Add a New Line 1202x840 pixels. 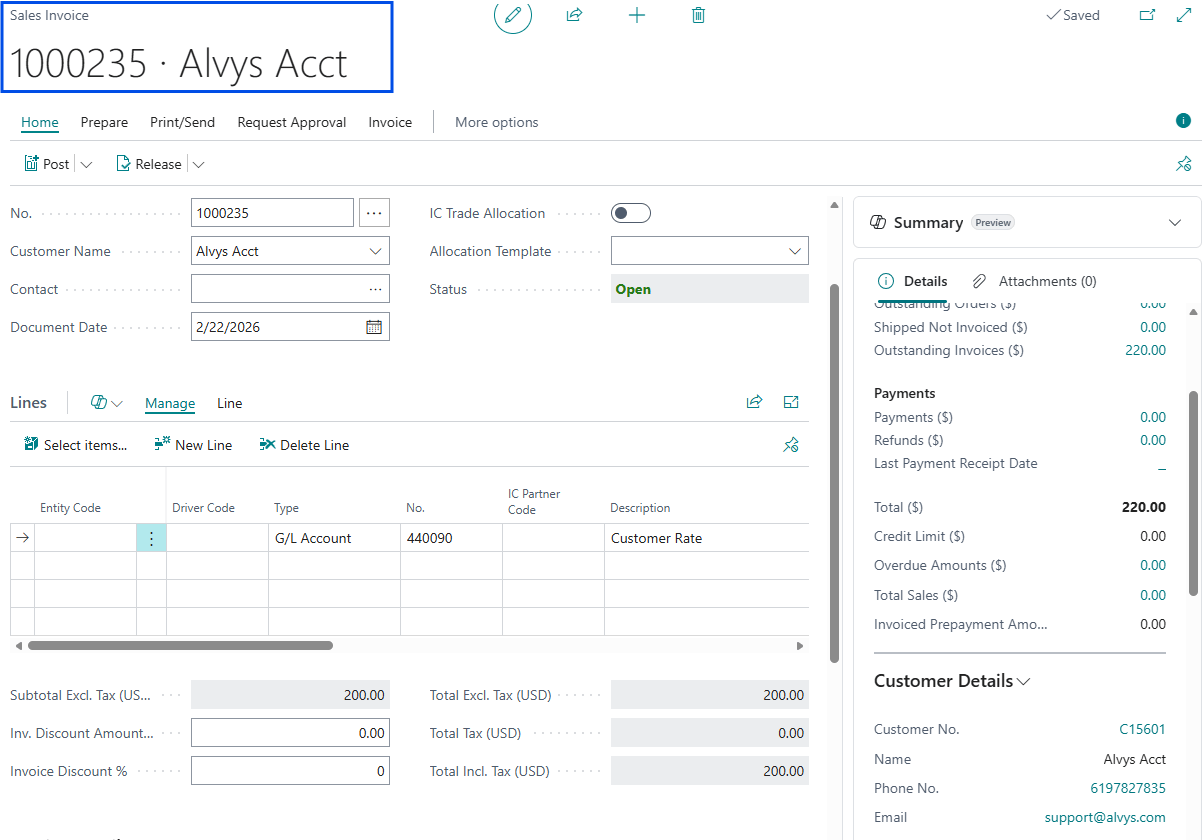(x=193, y=445)
